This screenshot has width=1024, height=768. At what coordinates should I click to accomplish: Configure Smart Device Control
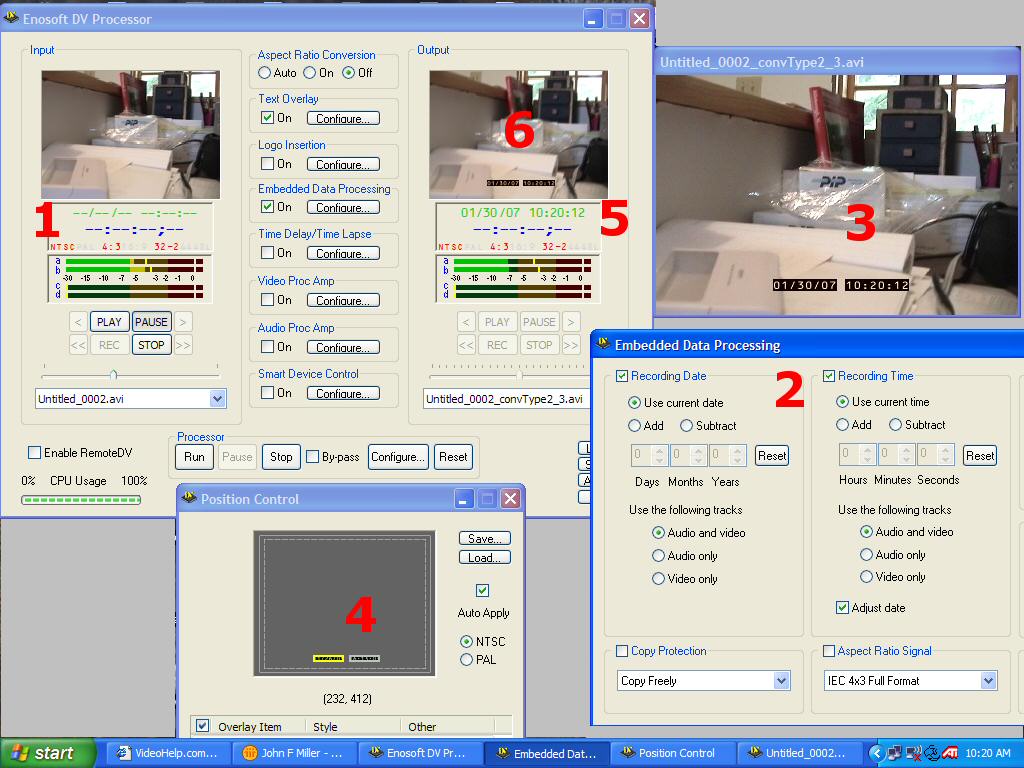click(343, 393)
